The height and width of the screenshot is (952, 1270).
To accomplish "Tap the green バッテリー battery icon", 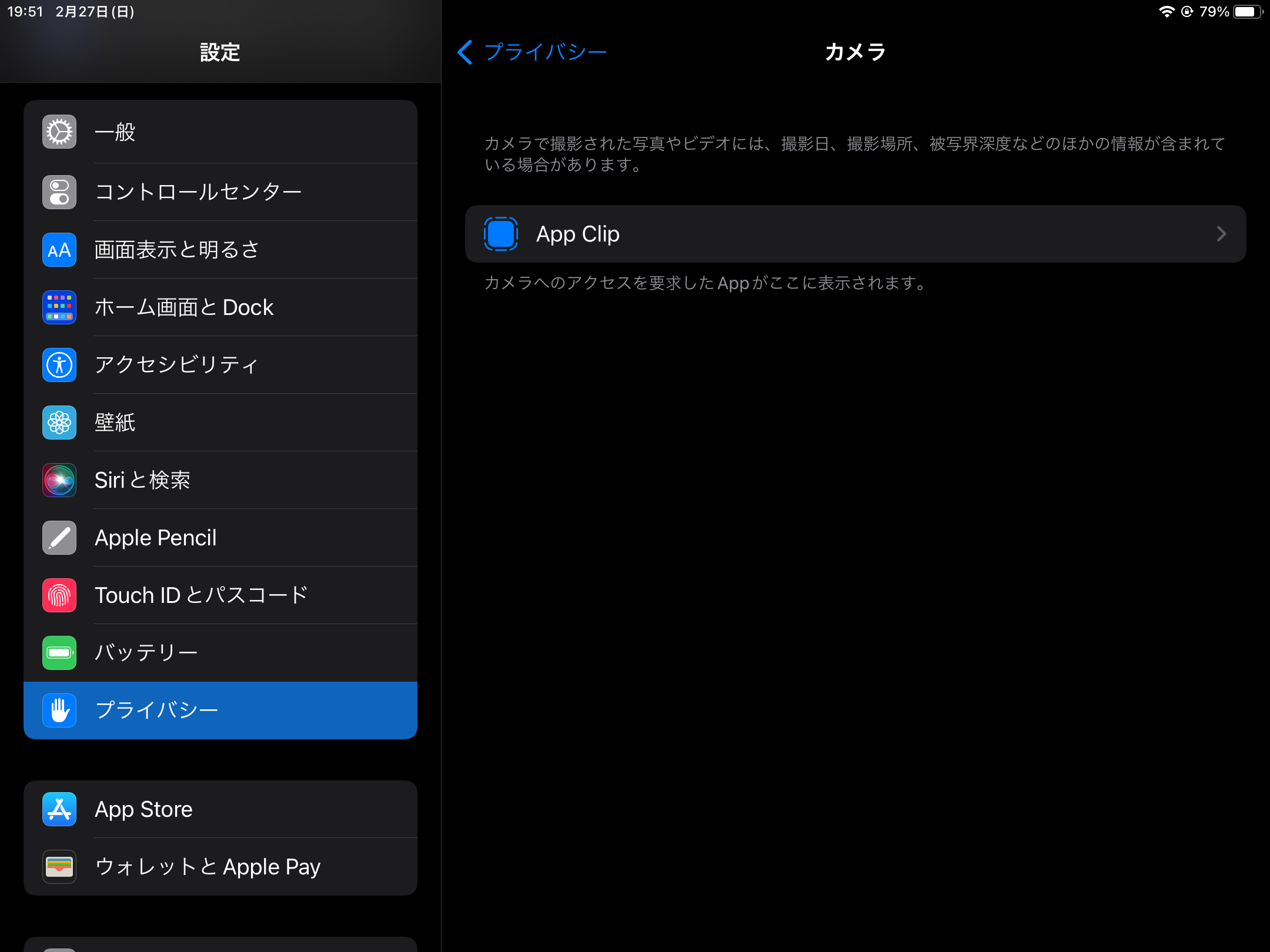I will (59, 653).
